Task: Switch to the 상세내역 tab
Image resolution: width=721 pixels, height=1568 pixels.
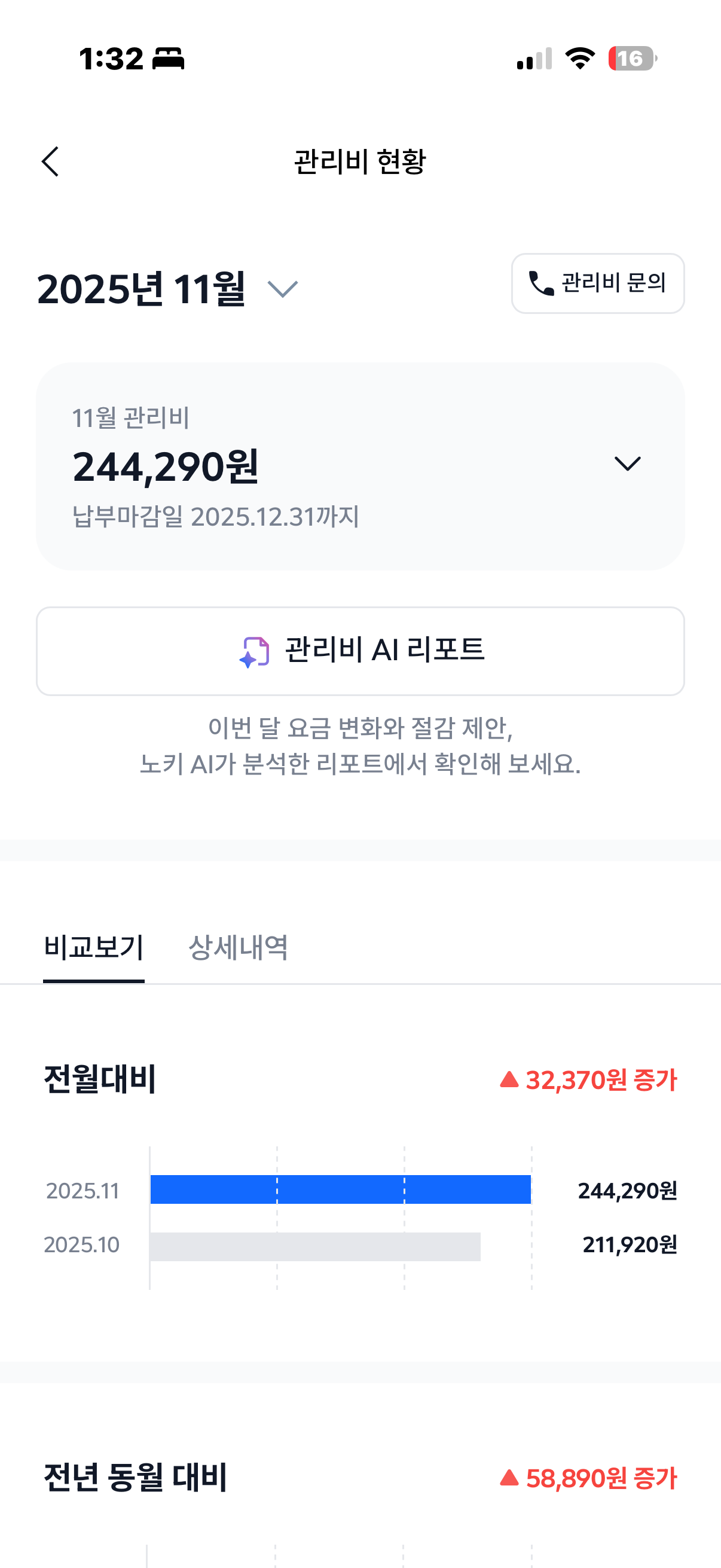Action: (x=238, y=948)
